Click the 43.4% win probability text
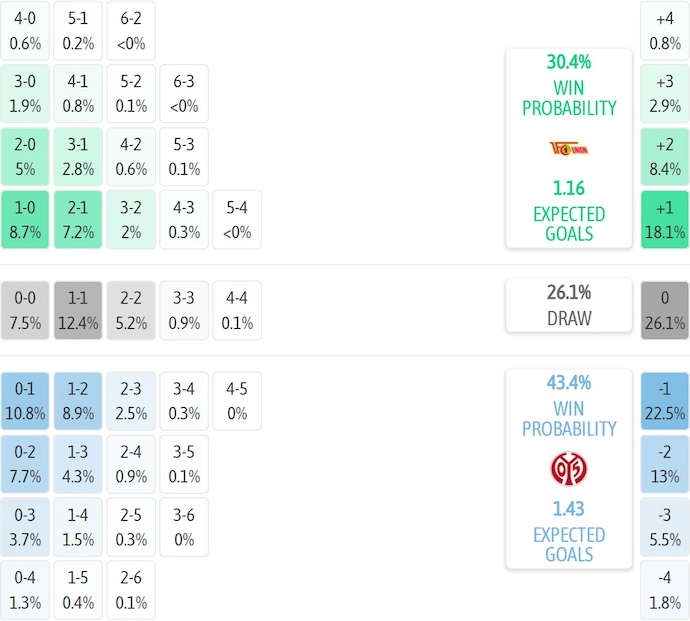The height and width of the screenshot is (621, 690). pos(568,382)
